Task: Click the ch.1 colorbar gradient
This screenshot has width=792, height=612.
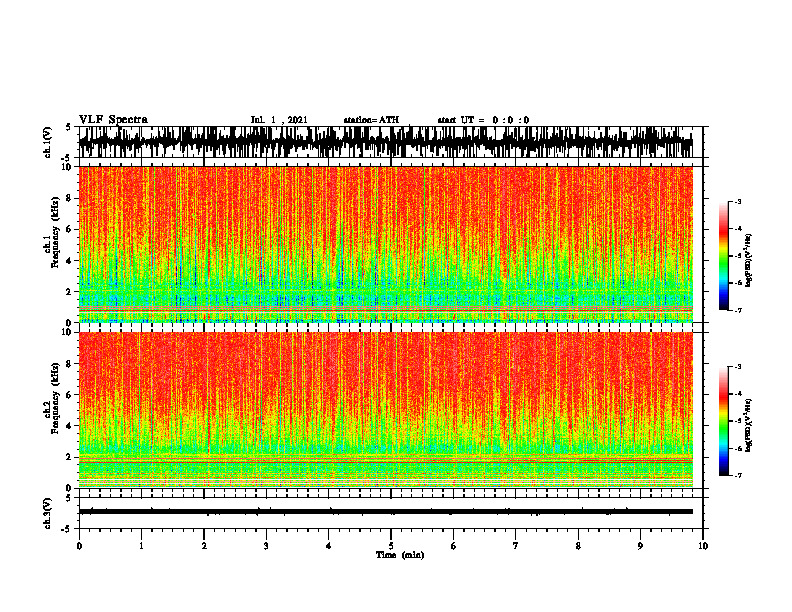Action: pyautogui.click(x=724, y=256)
